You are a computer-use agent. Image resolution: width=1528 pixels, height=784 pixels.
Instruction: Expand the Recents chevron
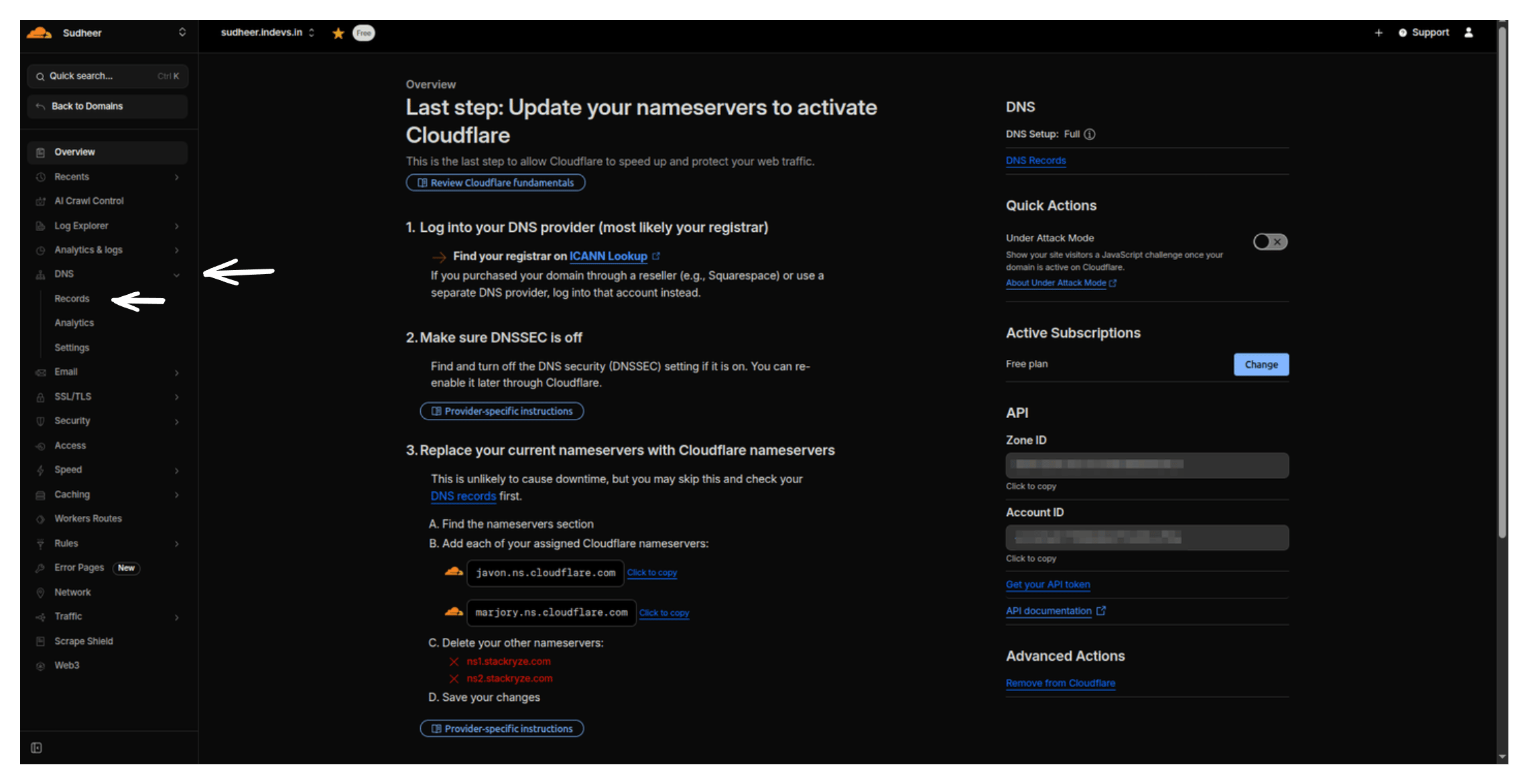177,177
